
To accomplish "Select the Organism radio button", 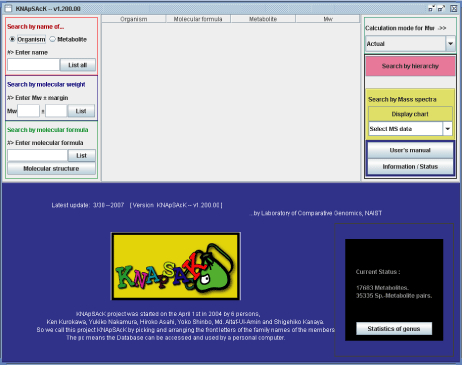I will 12,39.
